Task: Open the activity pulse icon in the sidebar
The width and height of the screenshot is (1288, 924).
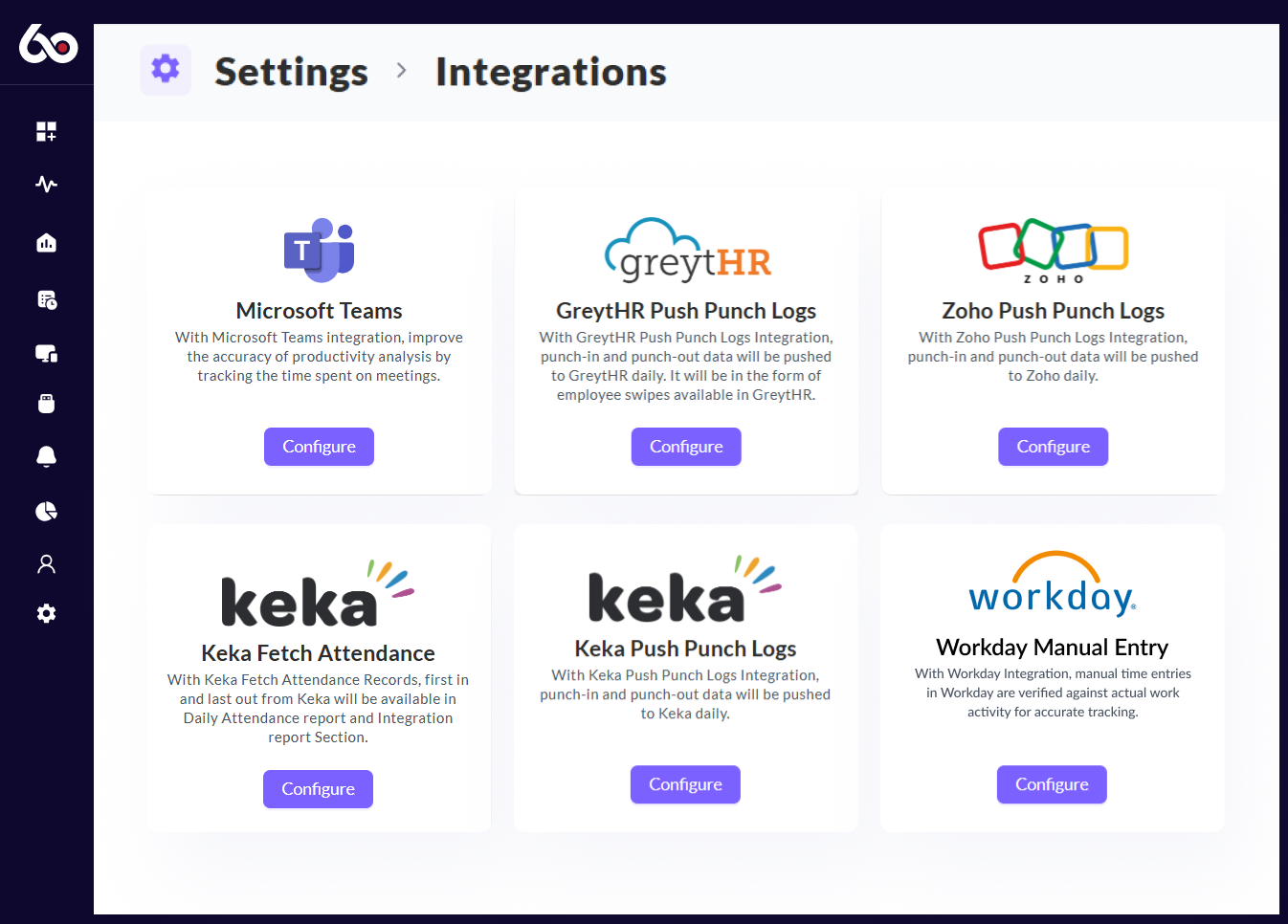Action: pos(46,184)
